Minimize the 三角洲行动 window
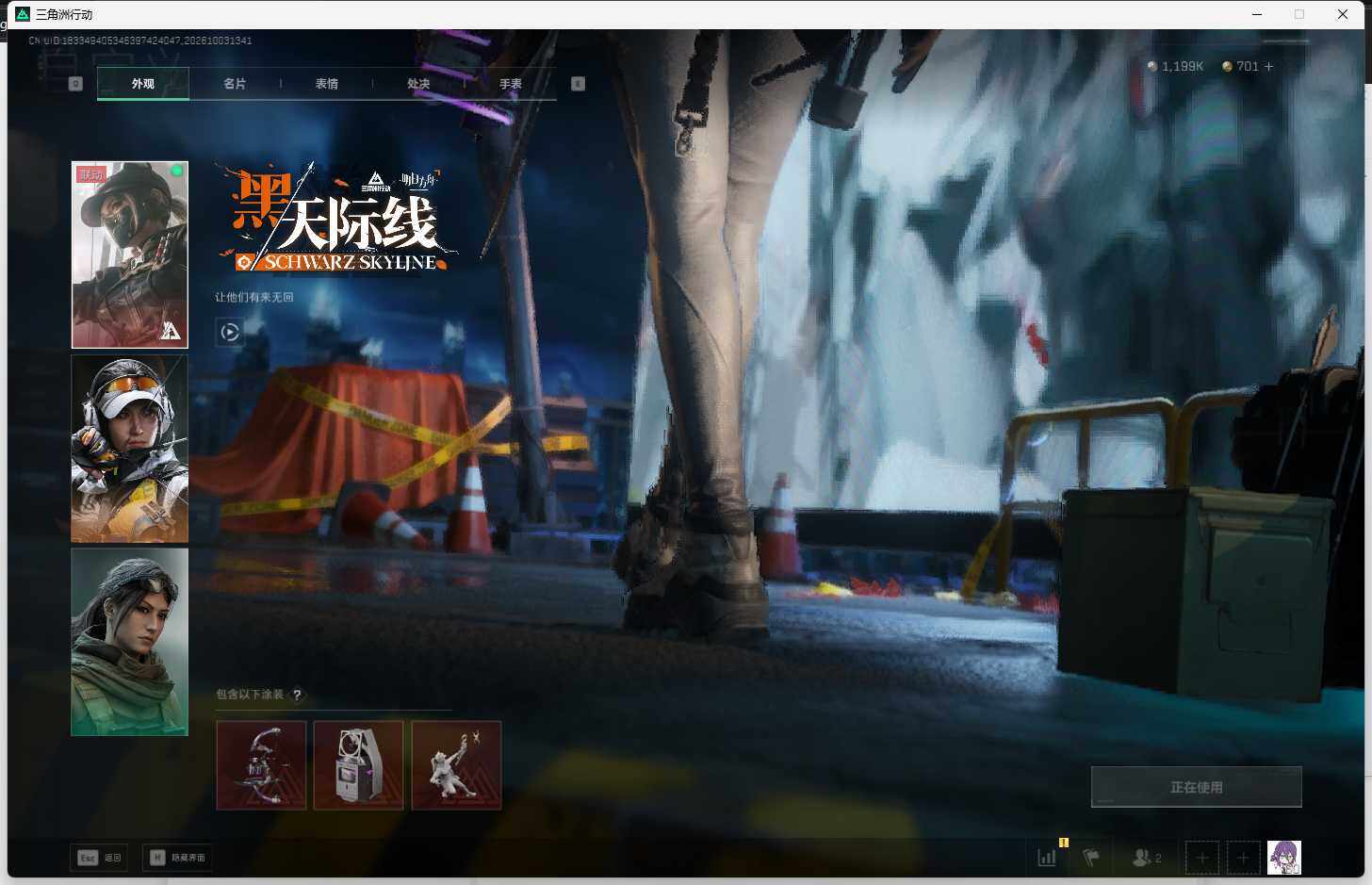The width and height of the screenshot is (1372, 885). [1257, 14]
